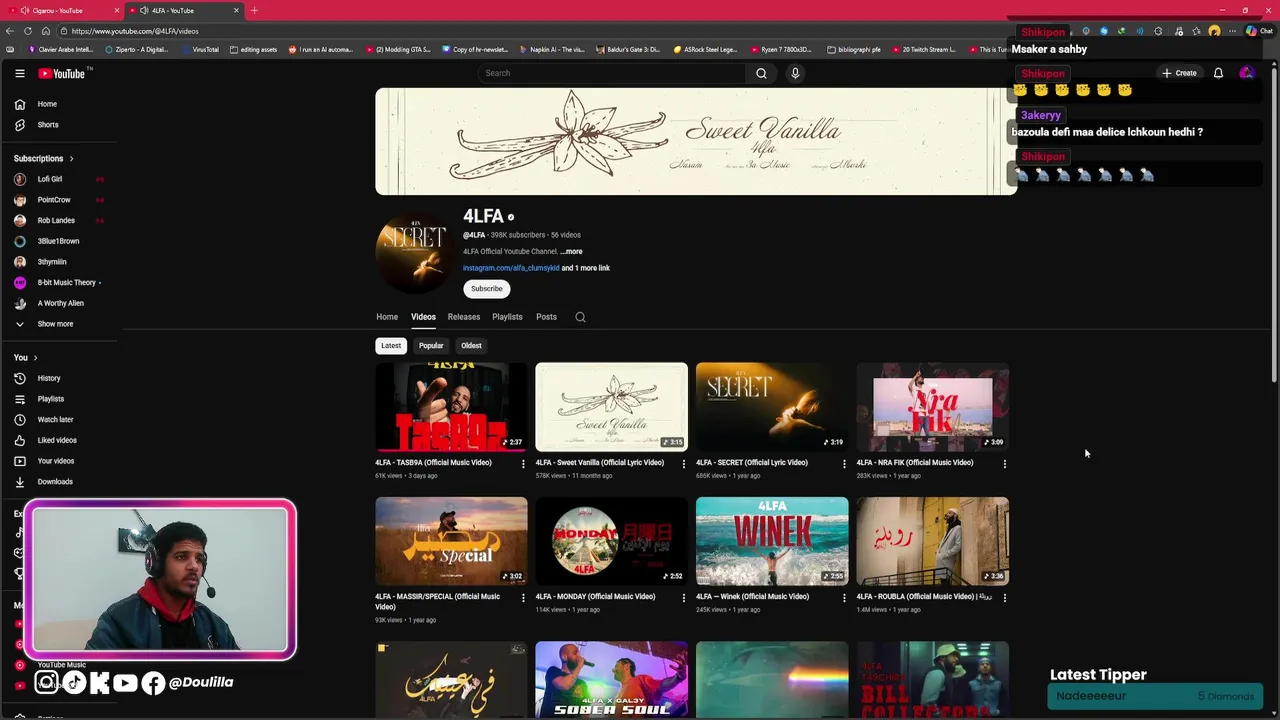This screenshot has height=720, width=1280.
Task: Search within the 4LFA channel
Action: click(x=580, y=317)
